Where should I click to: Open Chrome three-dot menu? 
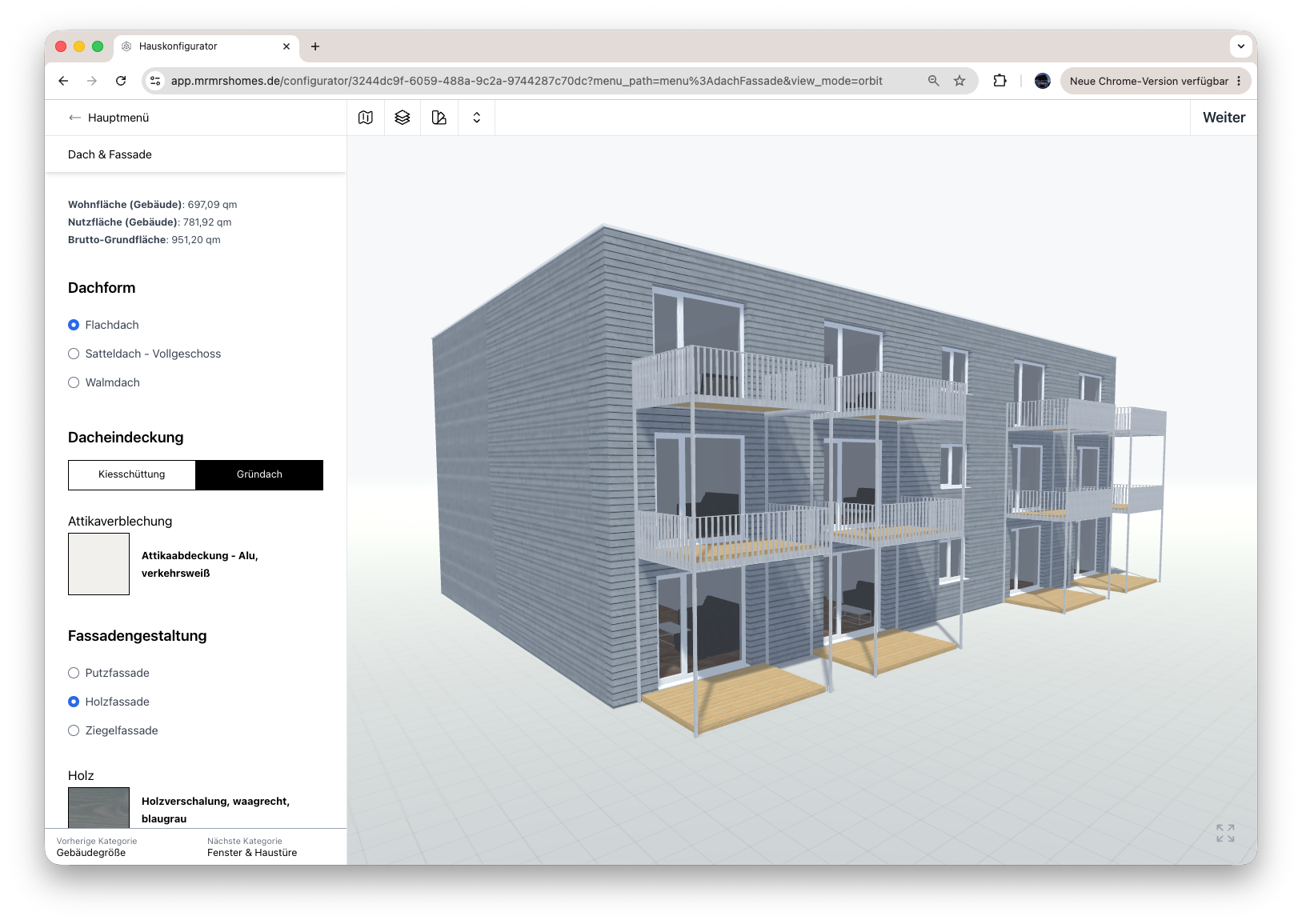(x=1239, y=81)
